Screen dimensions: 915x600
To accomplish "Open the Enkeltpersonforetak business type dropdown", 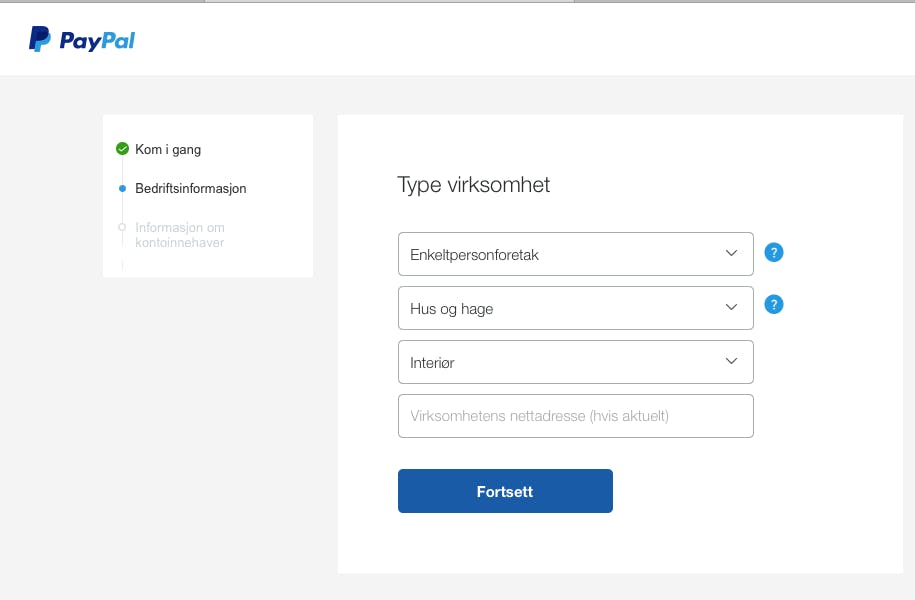I will tap(575, 254).
